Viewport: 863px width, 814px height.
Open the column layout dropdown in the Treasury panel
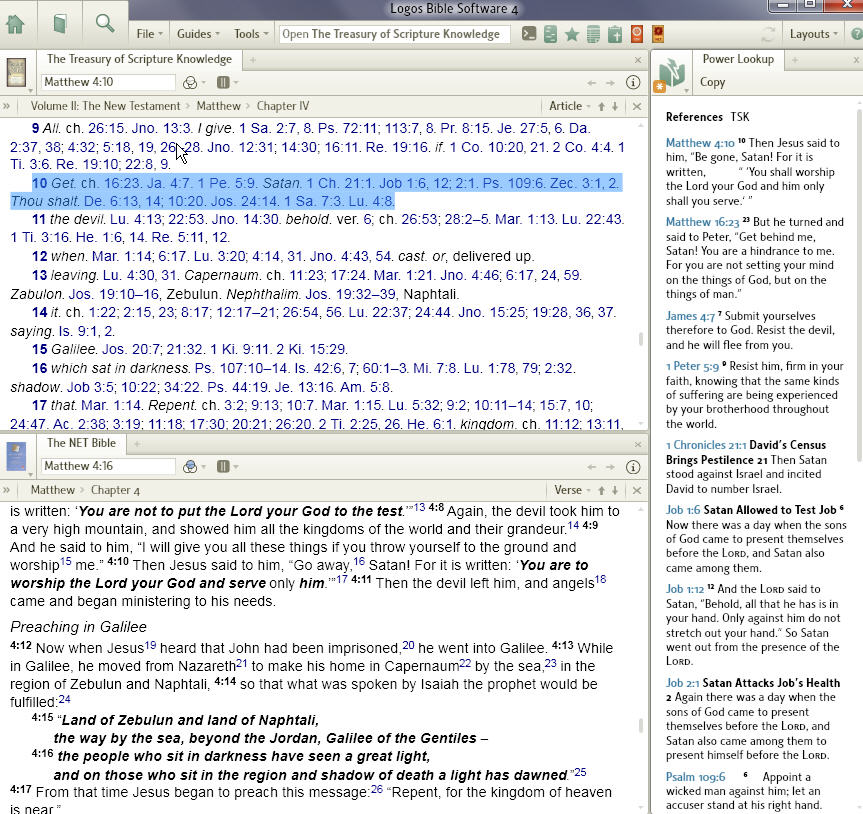(227, 83)
